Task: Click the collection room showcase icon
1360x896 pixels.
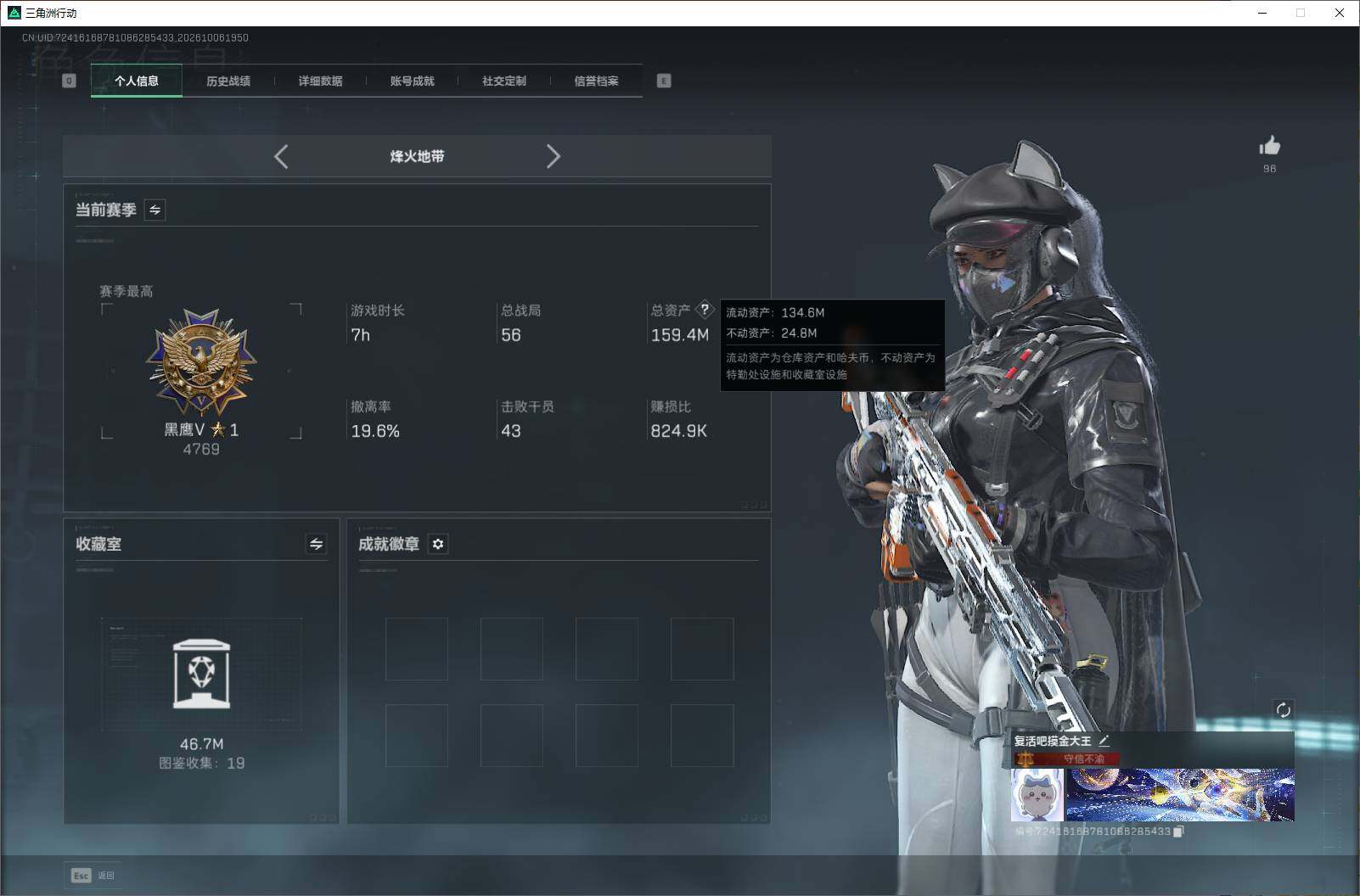Action: [201, 674]
